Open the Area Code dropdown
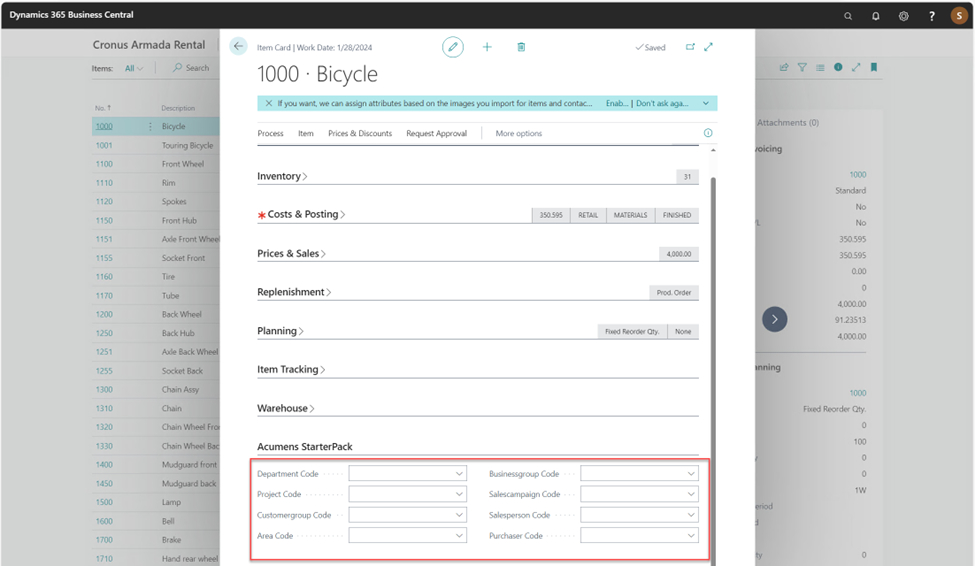 tap(459, 535)
